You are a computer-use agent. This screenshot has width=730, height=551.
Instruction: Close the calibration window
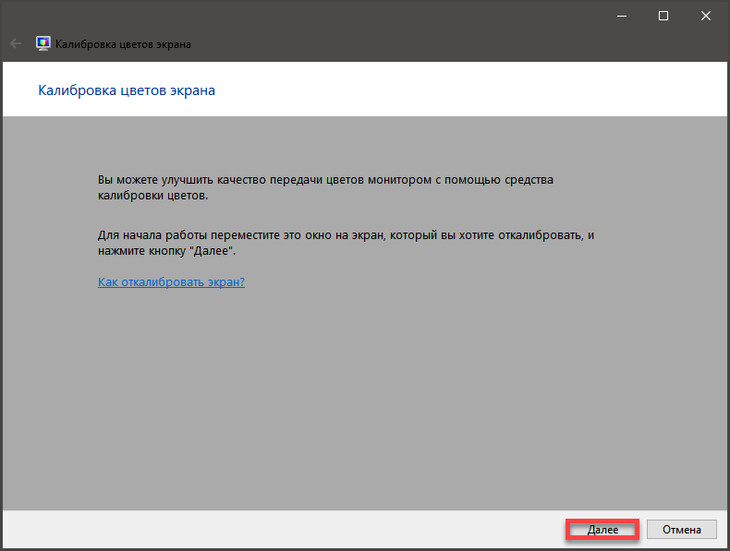click(706, 16)
